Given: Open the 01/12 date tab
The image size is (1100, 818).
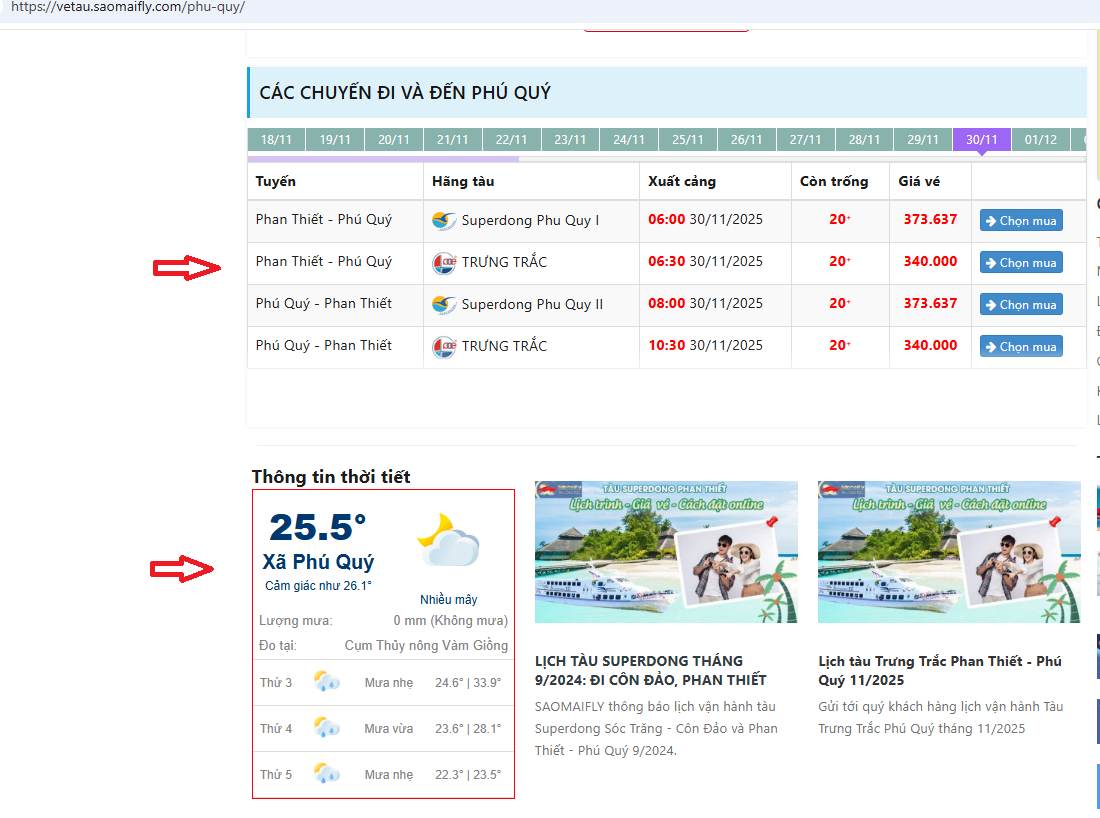Looking at the screenshot, I should tap(1040, 140).
